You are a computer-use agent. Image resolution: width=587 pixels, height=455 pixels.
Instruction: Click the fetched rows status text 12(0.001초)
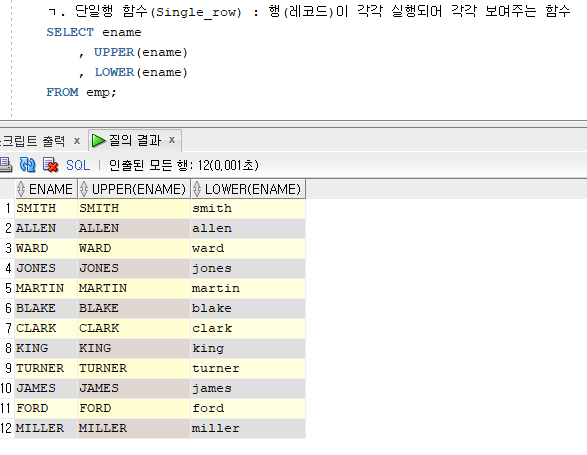coord(228,165)
